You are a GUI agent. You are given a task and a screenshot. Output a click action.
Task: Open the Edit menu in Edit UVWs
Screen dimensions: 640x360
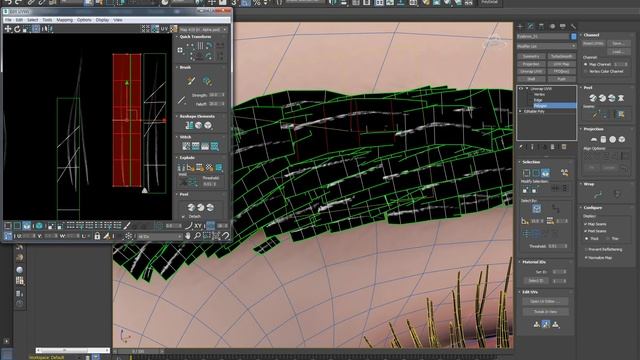19,20
